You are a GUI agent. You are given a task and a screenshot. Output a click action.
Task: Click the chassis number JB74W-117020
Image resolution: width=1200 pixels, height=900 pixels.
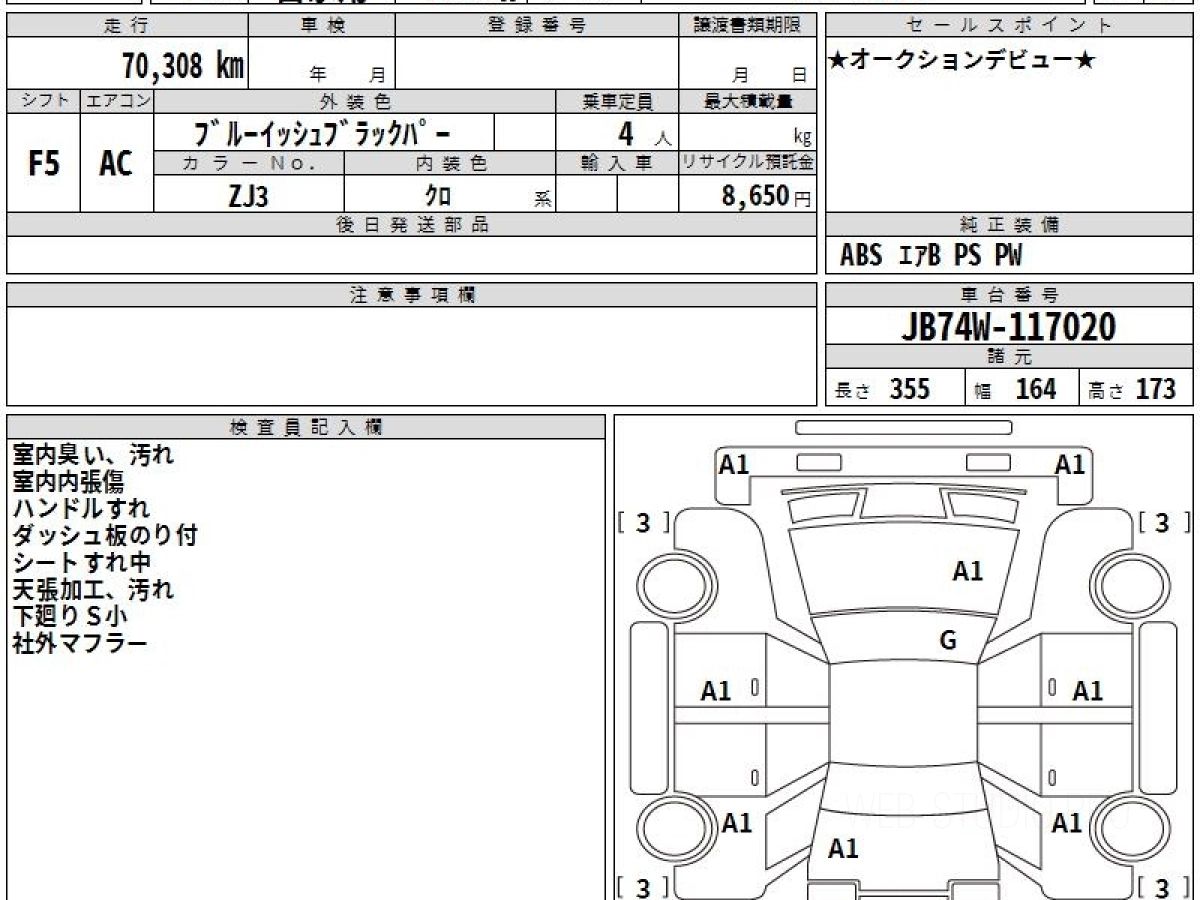pos(1008,327)
